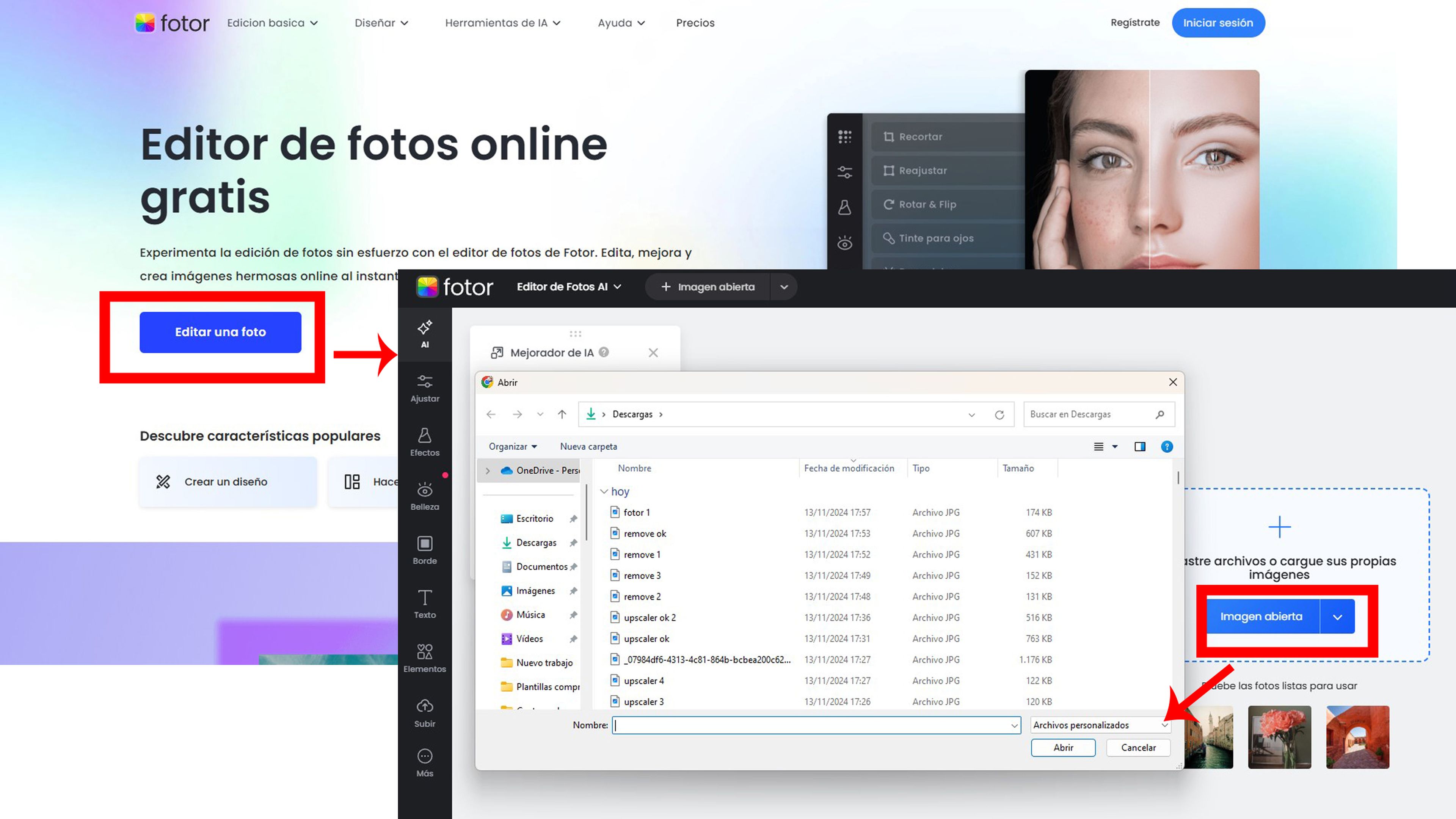Image resolution: width=1456 pixels, height=819 pixels.
Task: Open the Efectos panel
Action: coord(425,442)
